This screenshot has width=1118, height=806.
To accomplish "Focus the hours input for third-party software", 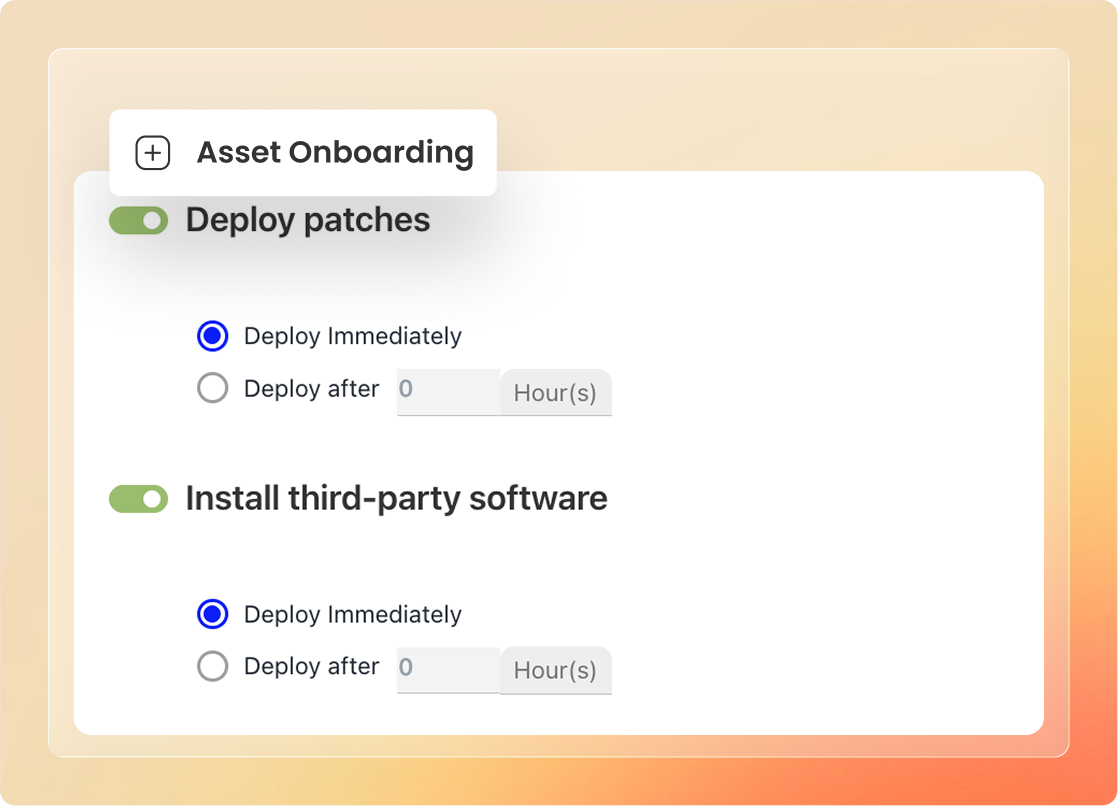I will point(447,668).
